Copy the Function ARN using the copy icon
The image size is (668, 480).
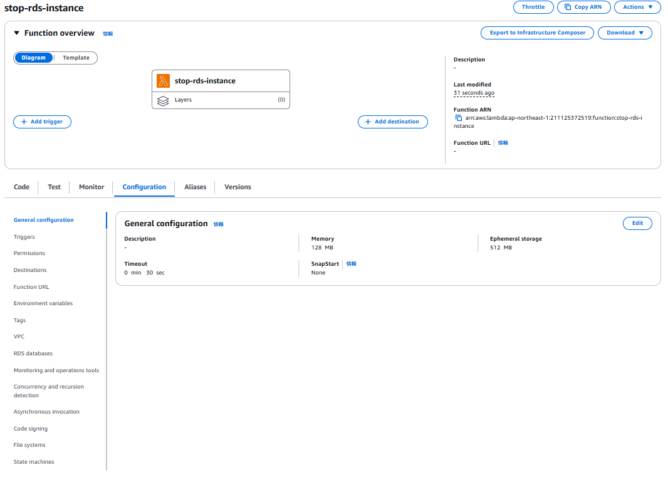[x=458, y=118]
